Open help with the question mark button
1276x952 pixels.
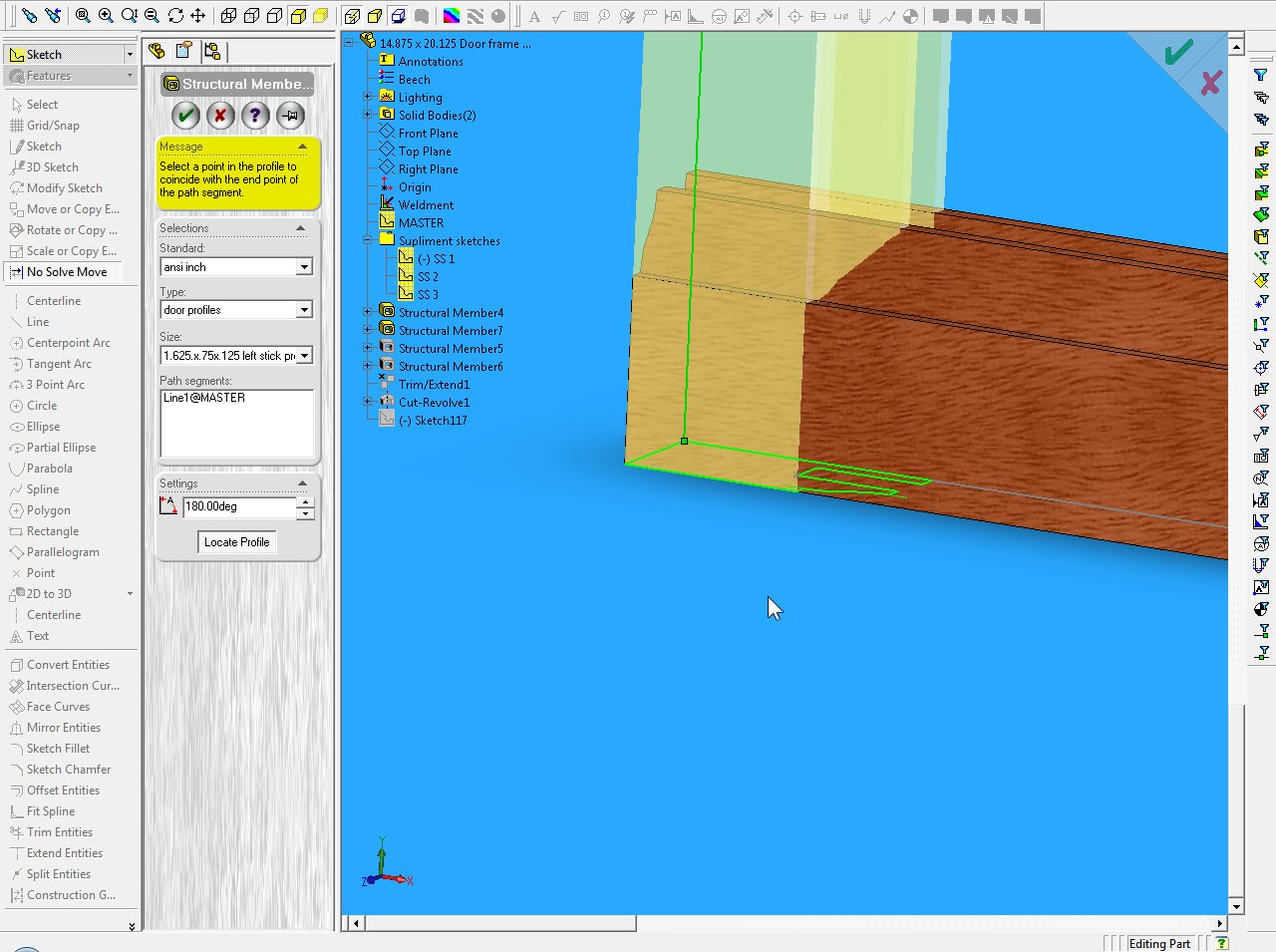(x=255, y=116)
